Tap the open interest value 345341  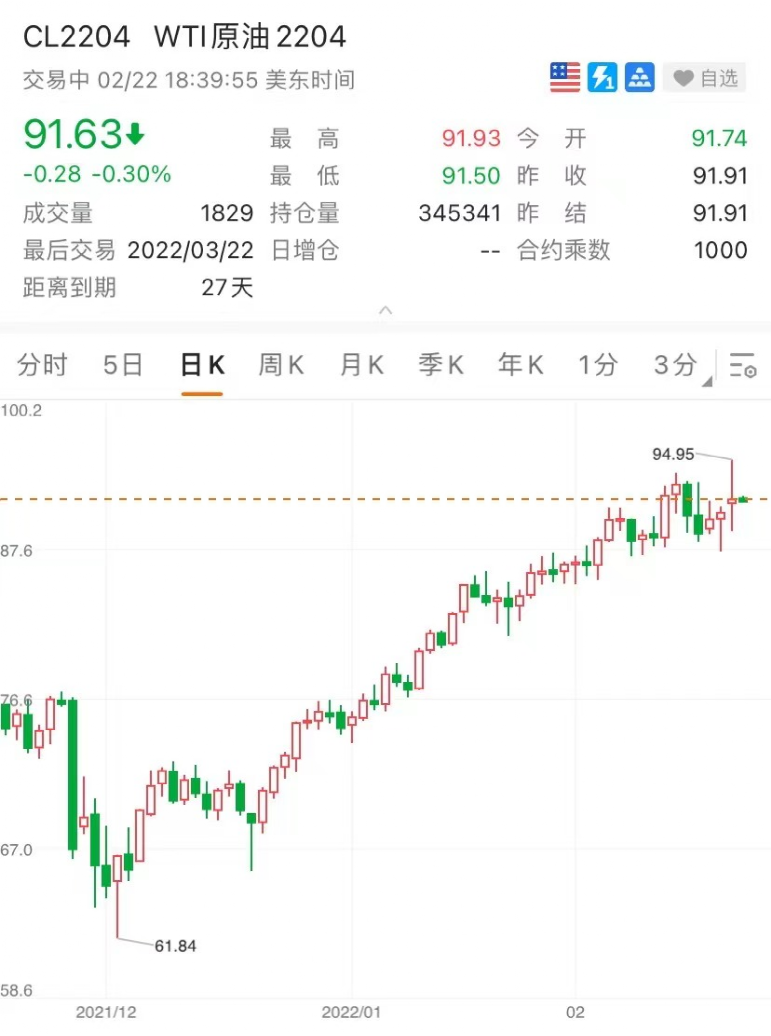[460, 213]
